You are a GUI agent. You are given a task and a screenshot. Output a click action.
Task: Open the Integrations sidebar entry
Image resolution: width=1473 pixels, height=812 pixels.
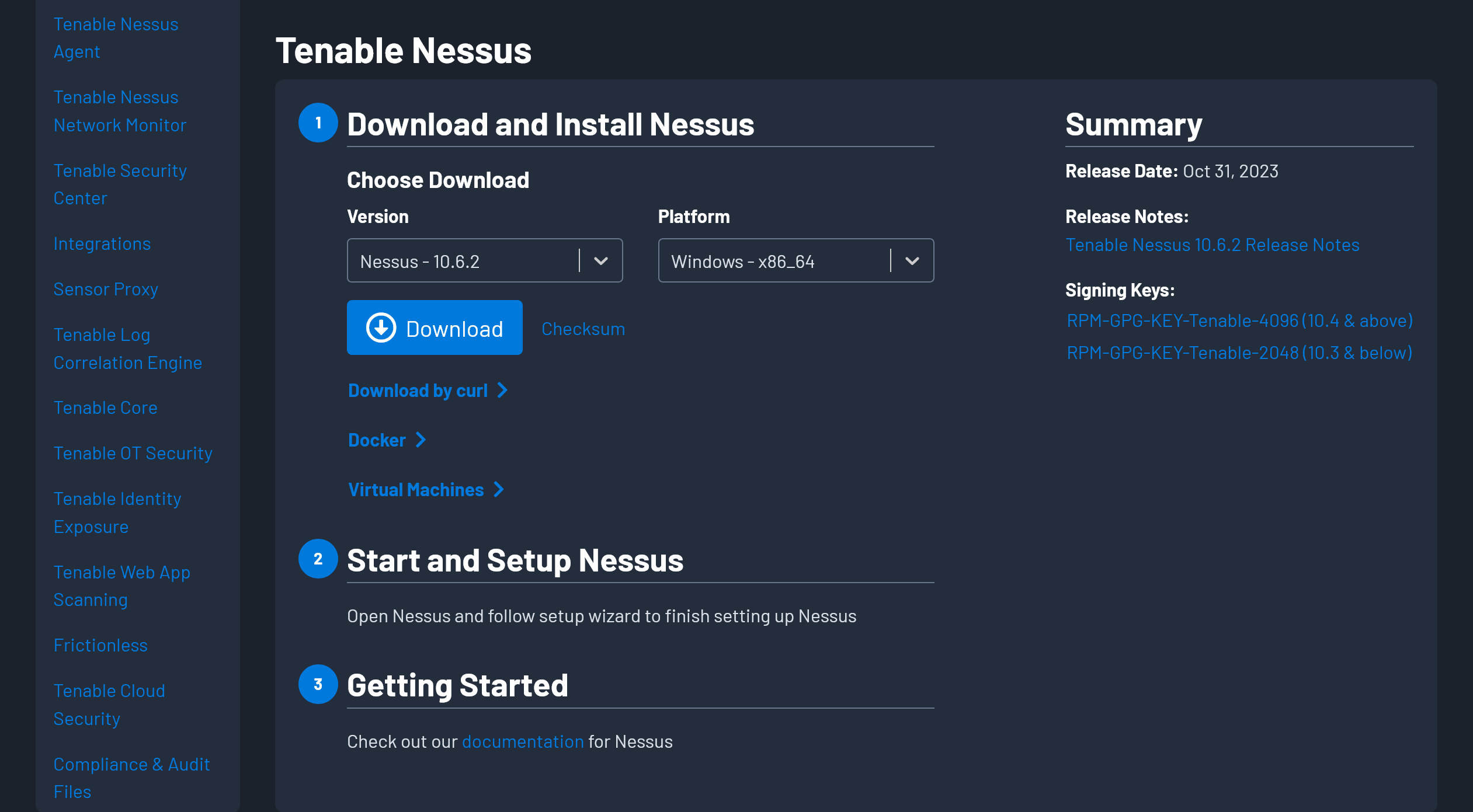[x=102, y=243]
